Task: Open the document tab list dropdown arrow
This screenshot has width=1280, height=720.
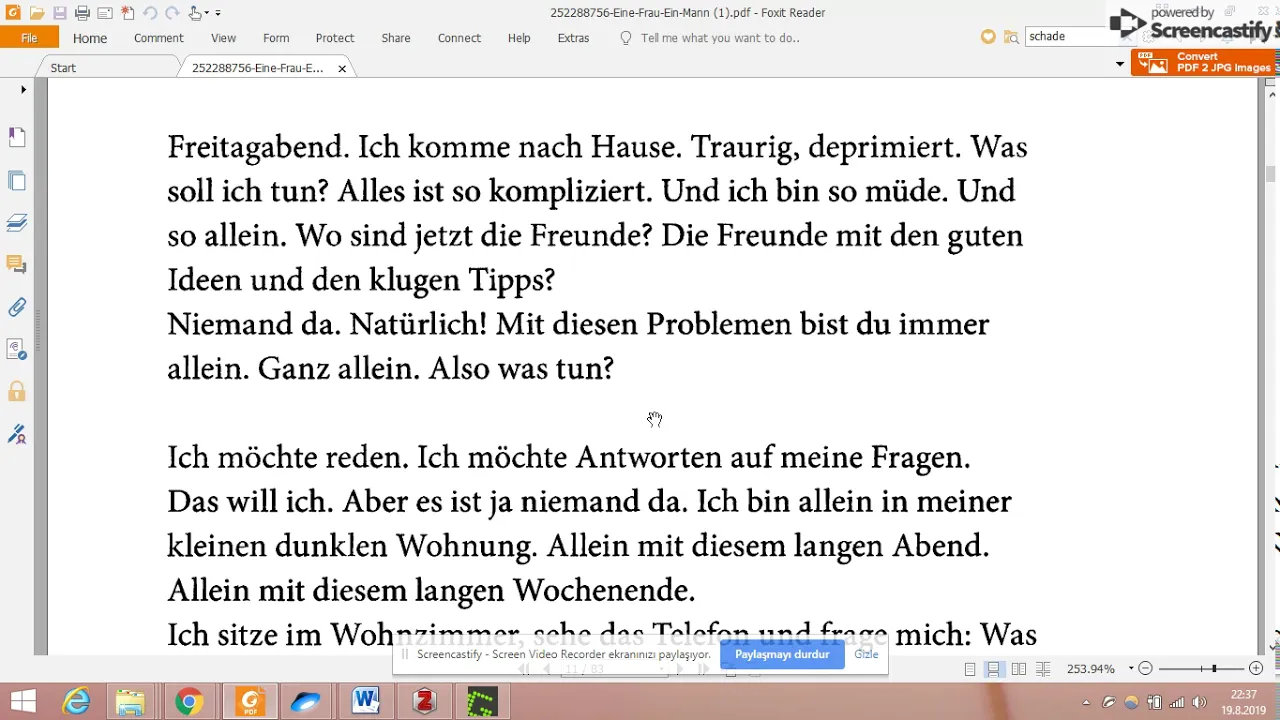Action: tap(1120, 64)
